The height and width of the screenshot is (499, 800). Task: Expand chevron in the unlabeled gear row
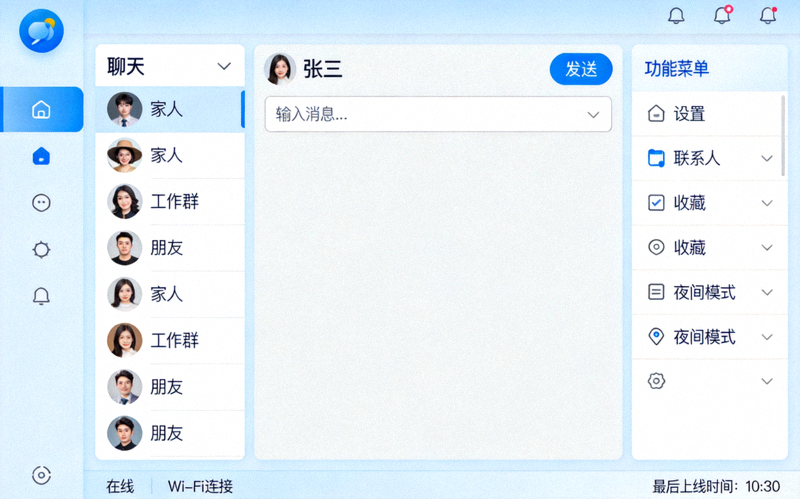pyautogui.click(x=767, y=382)
